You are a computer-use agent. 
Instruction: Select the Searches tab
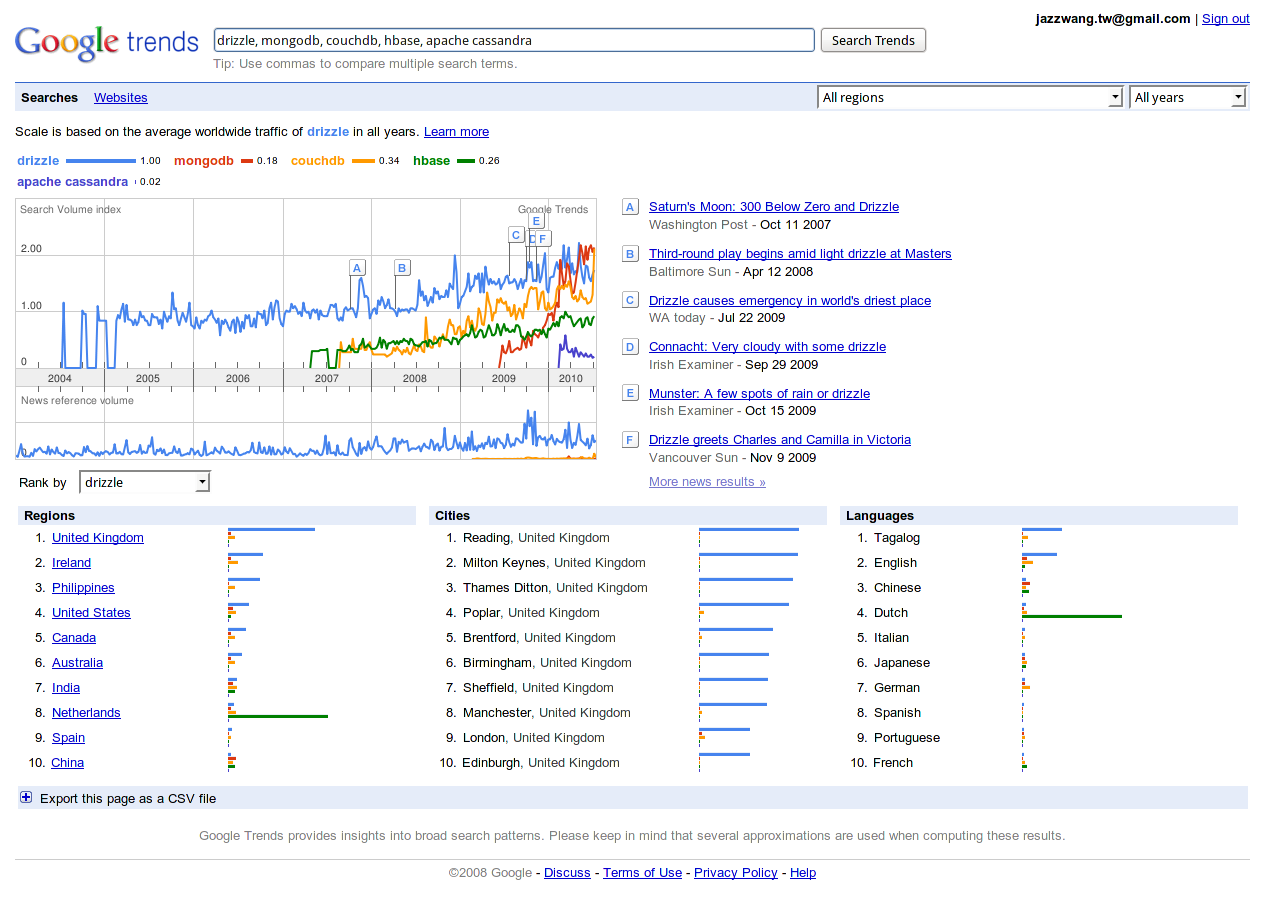[49, 97]
